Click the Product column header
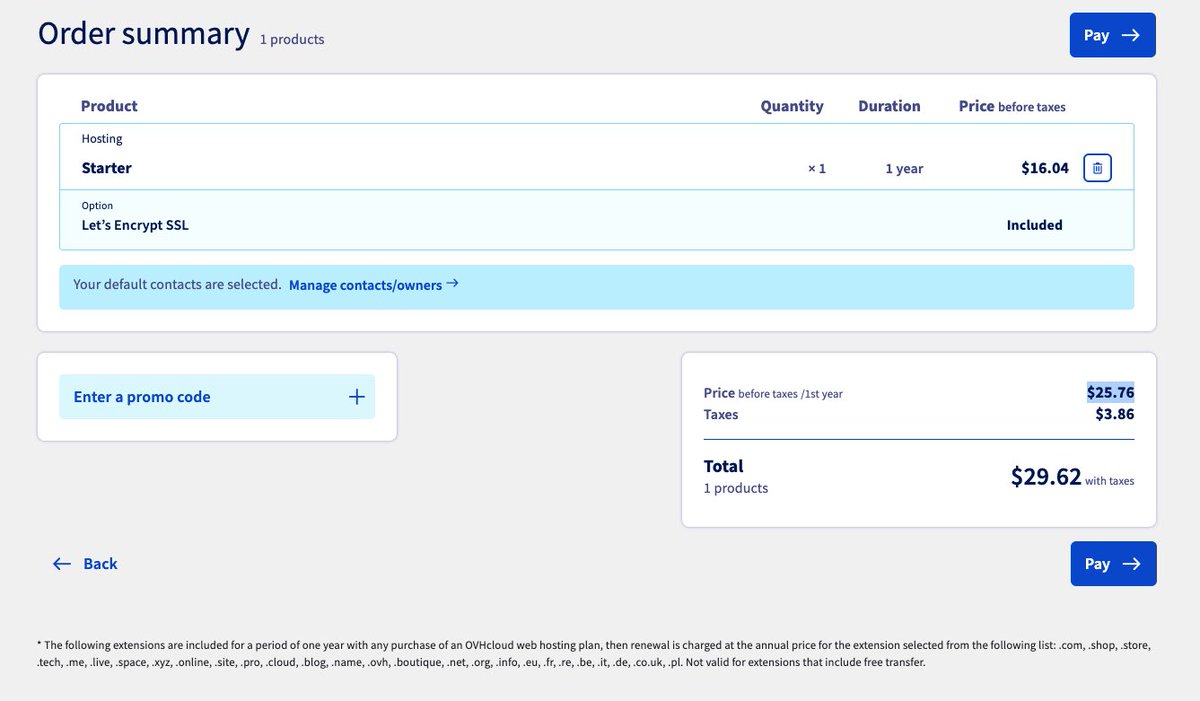Viewport: 1200px width, 701px height. pos(109,106)
